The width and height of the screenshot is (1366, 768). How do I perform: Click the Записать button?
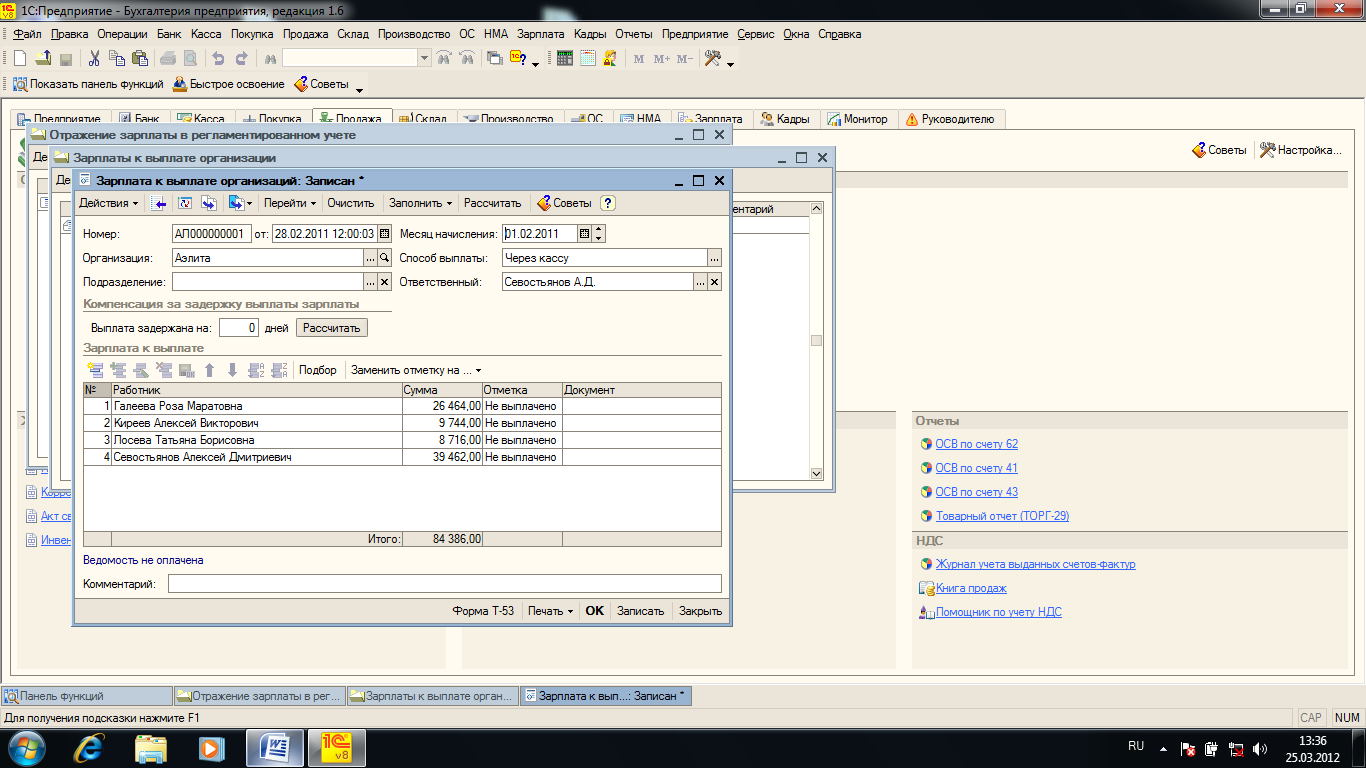(640, 610)
